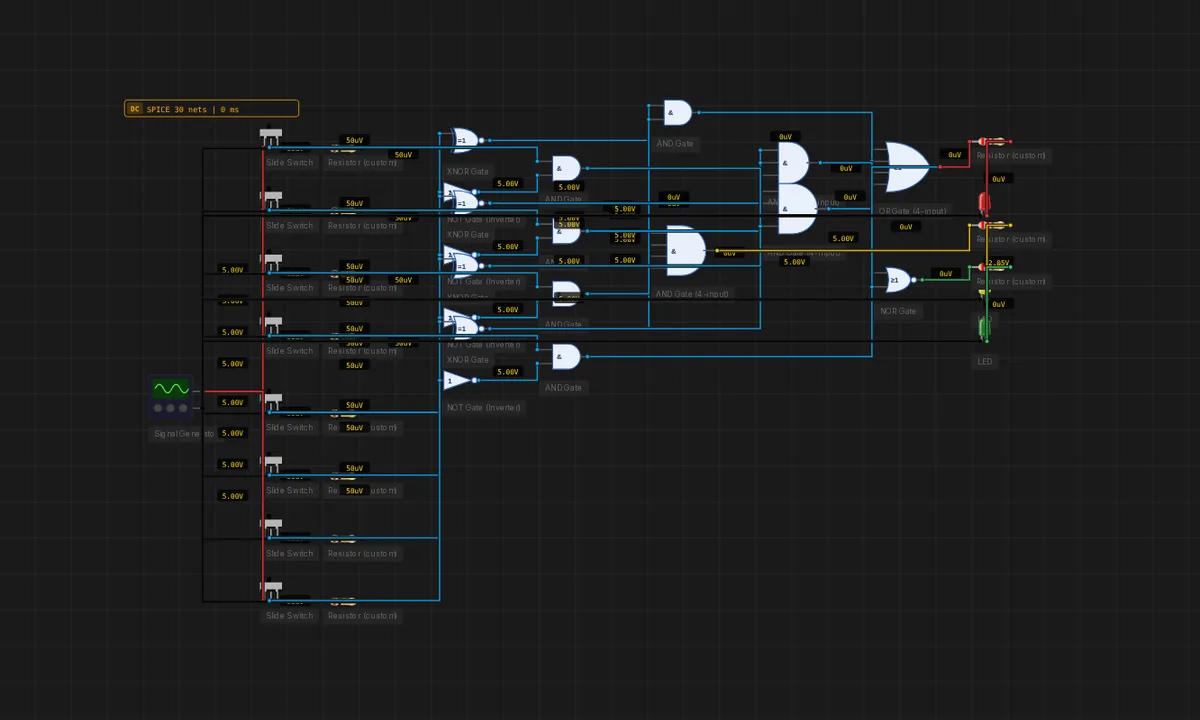Viewport: 1200px width, 720px height.
Task: Click the AND gate with the yellow output wire
Action: pos(686,250)
